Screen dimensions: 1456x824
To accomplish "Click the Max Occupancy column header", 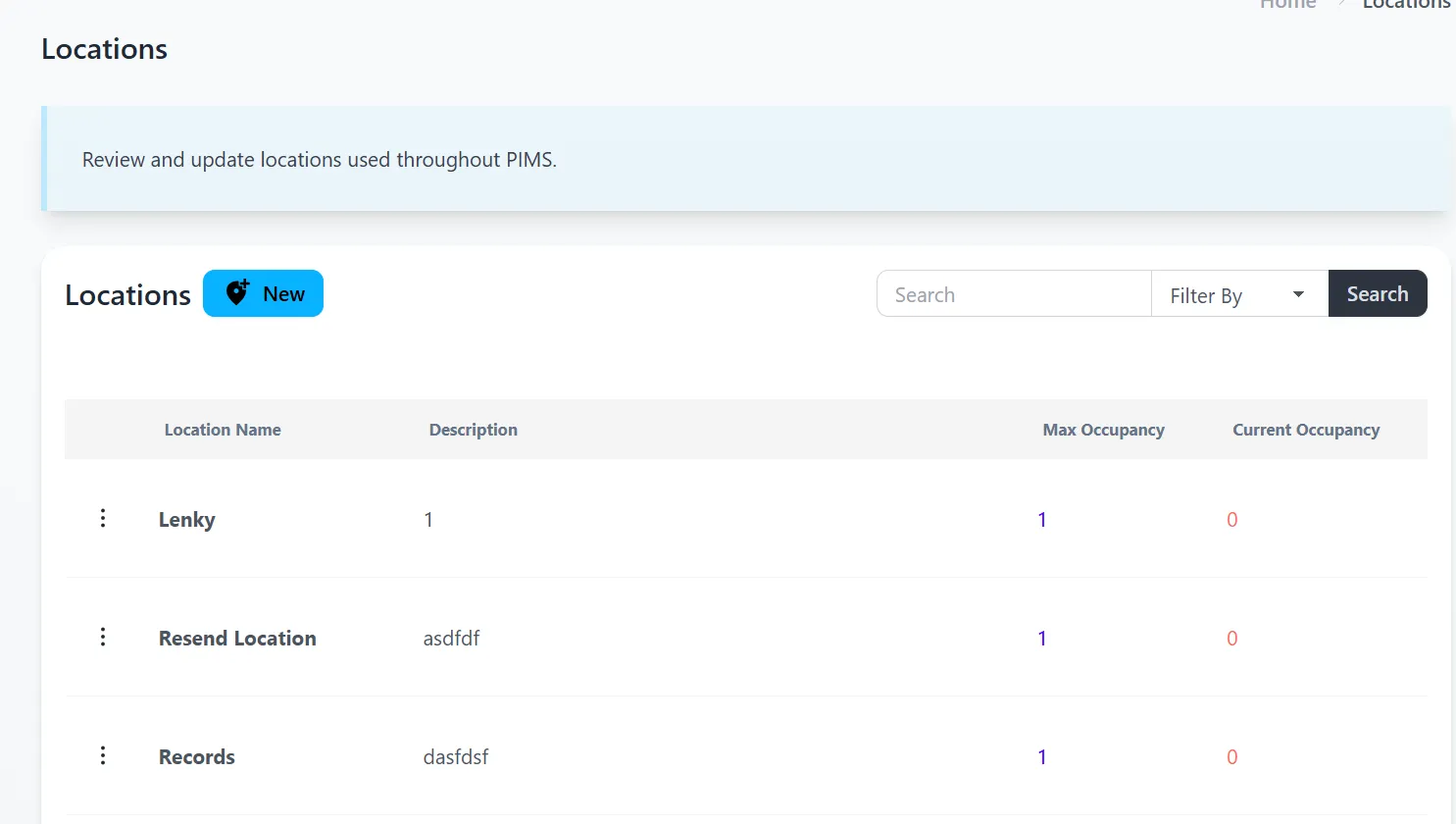I will (x=1103, y=430).
